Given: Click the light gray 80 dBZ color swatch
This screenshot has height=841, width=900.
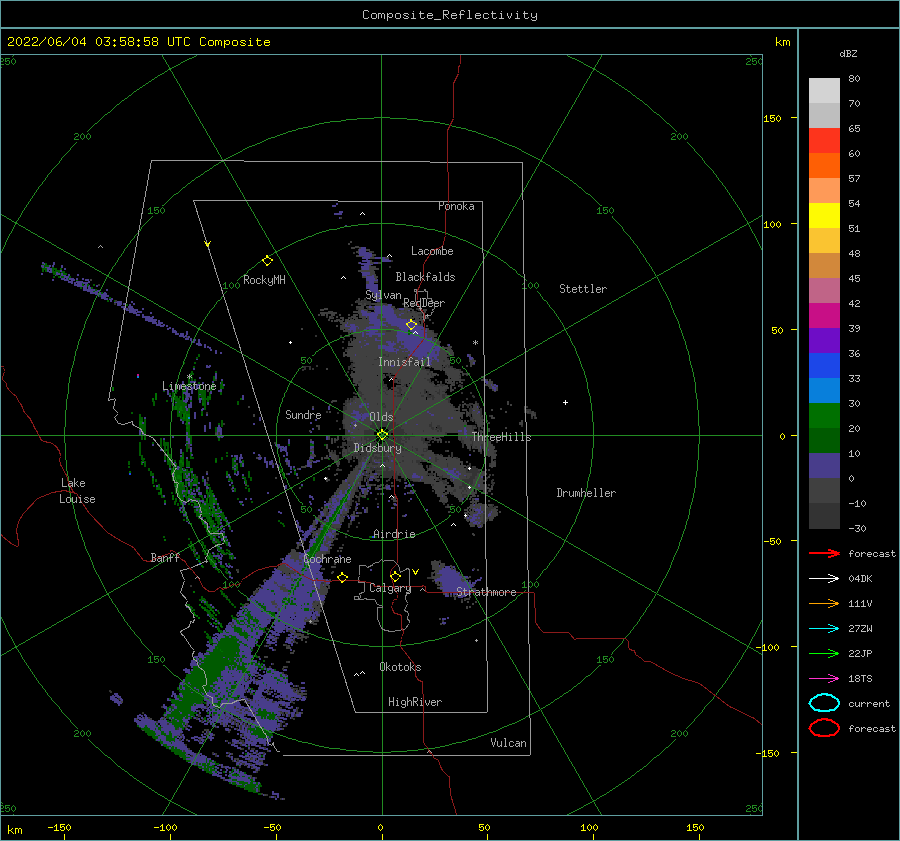Looking at the screenshot, I should click(x=824, y=91).
